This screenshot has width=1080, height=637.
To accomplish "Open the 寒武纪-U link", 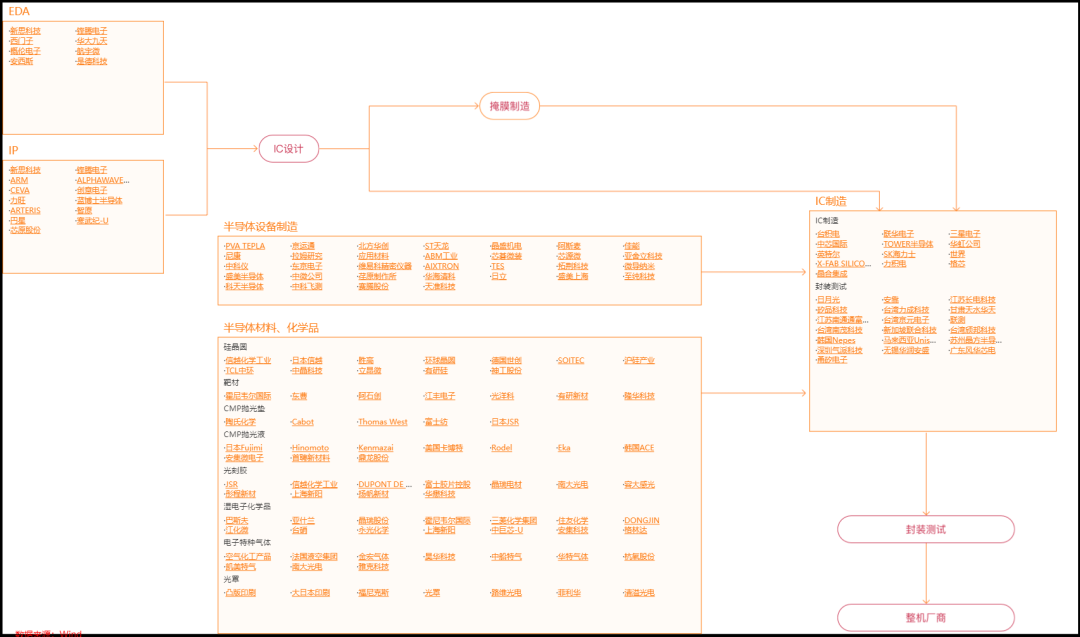I will (92, 221).
